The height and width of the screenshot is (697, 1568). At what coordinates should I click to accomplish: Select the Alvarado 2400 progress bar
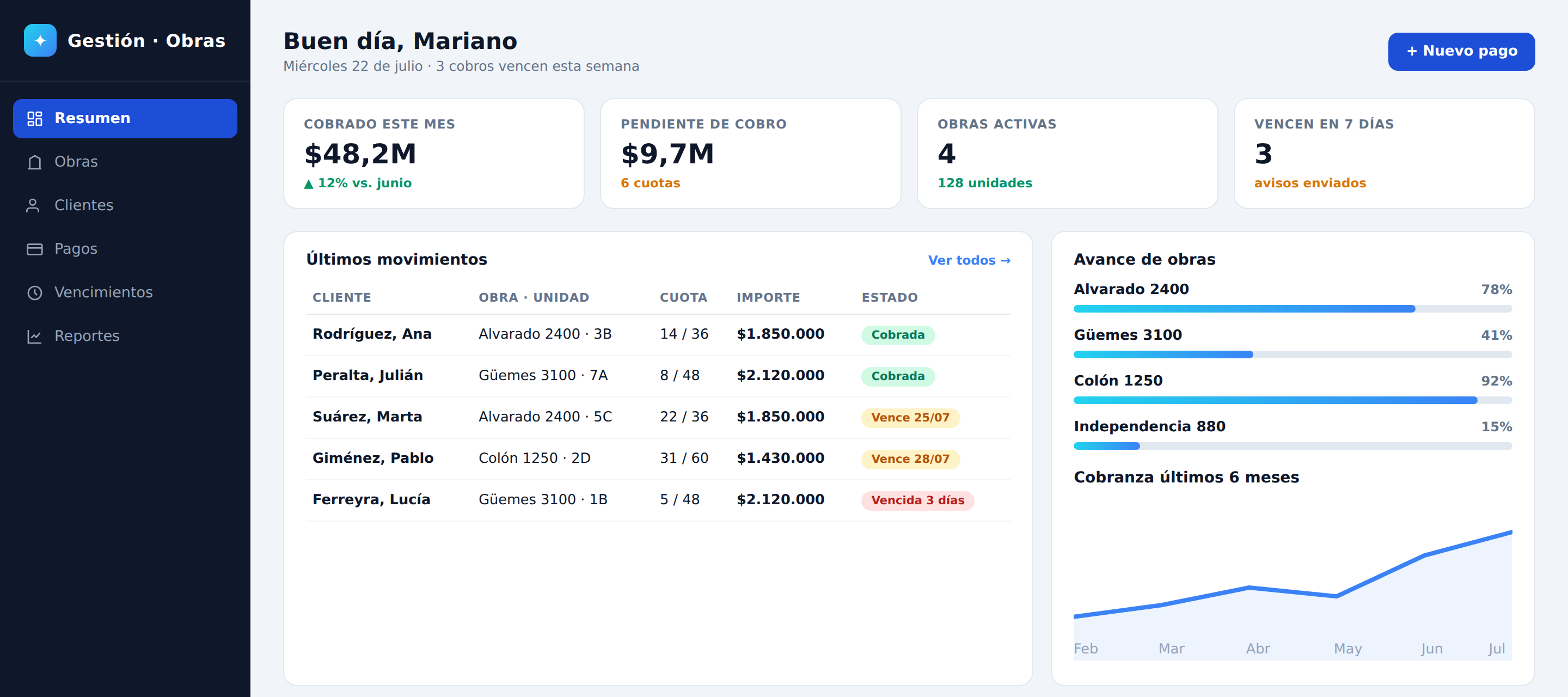click(1293, 309)
